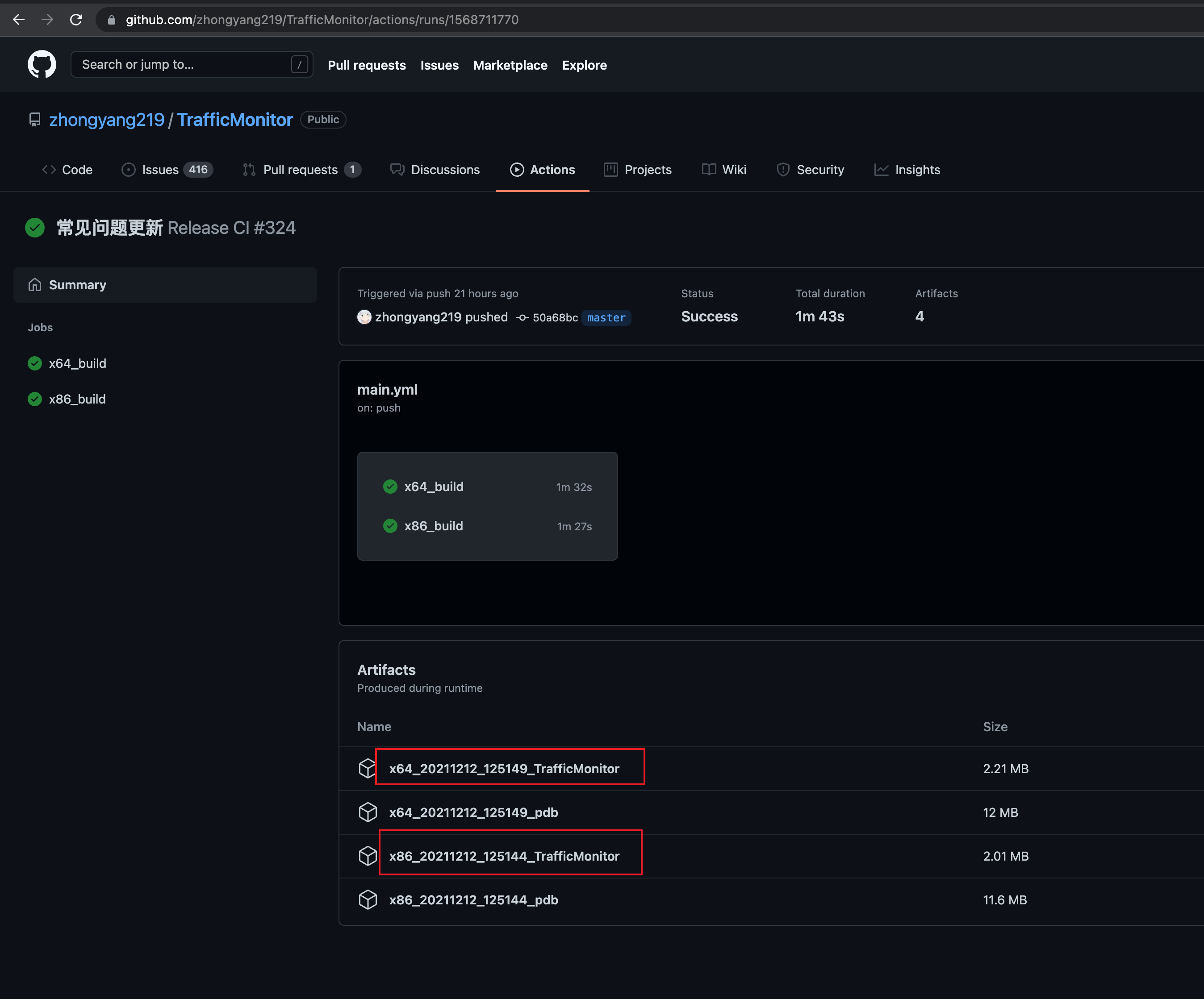This screenshot has height=999, width=1204.
Task: Click the Security shield icon
Action: [783, 170]
